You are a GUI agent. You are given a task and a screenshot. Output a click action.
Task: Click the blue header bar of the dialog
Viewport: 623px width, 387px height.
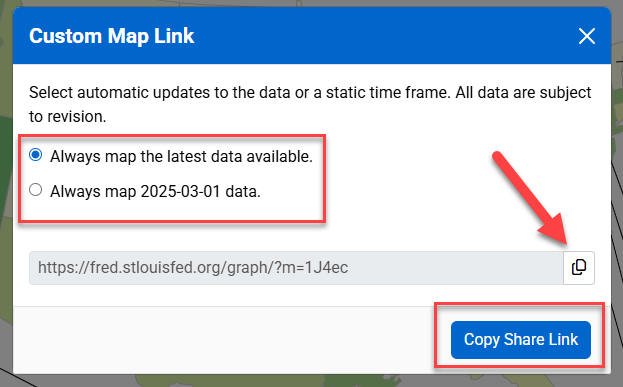312,36
